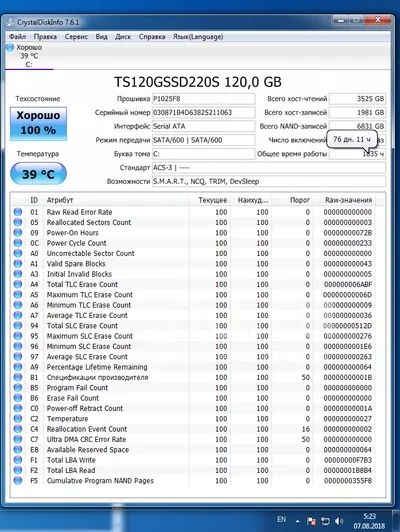Click the status icon for Maximum TLC Erase Count
This screenshot has width=400, height=532.
pyautogui.click(x=18, y=295)
